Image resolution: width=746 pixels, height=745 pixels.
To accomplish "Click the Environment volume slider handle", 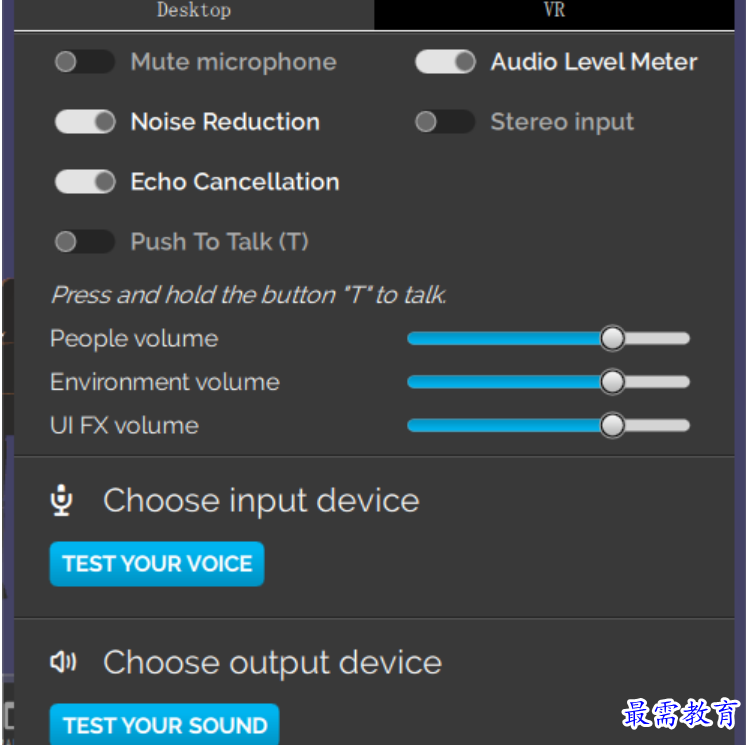I will point(612,382).
